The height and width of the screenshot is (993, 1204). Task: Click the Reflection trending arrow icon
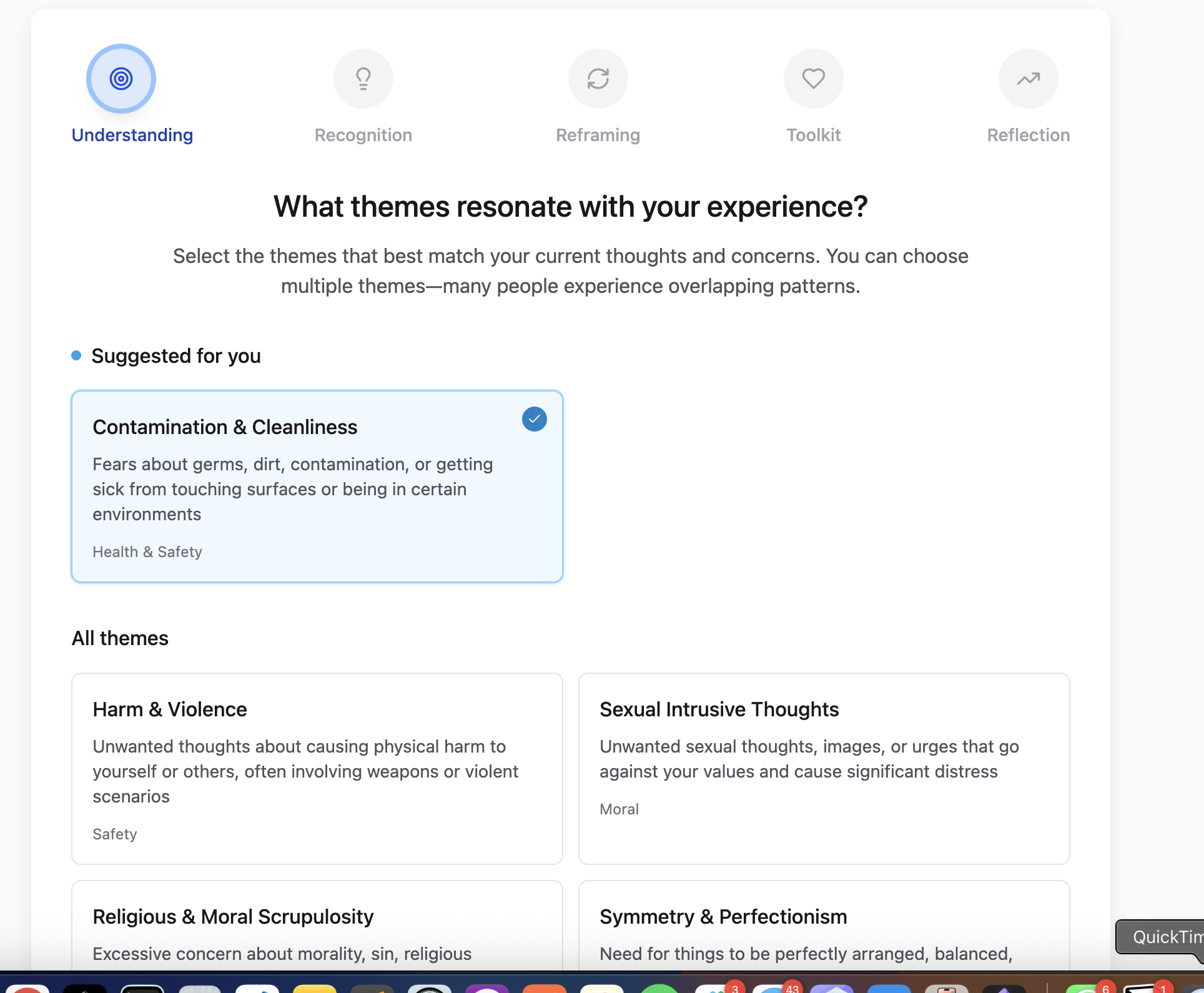tap(1028, 79)
